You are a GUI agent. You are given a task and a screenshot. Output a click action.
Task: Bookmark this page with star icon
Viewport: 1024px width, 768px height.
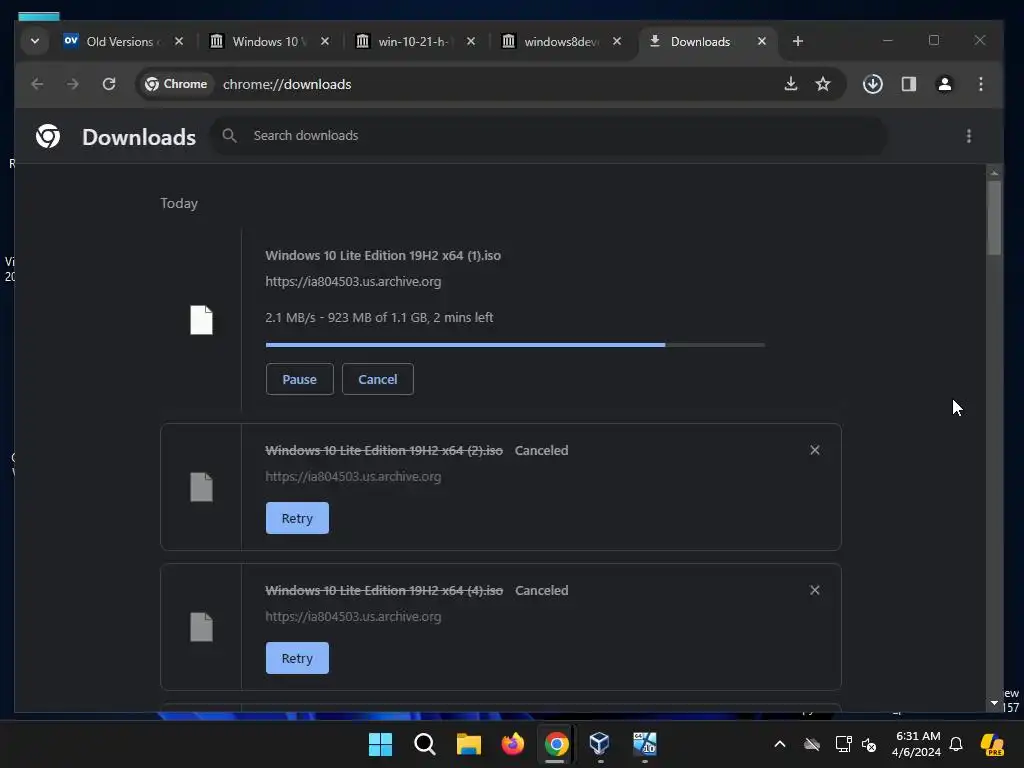tap(823, 84)
